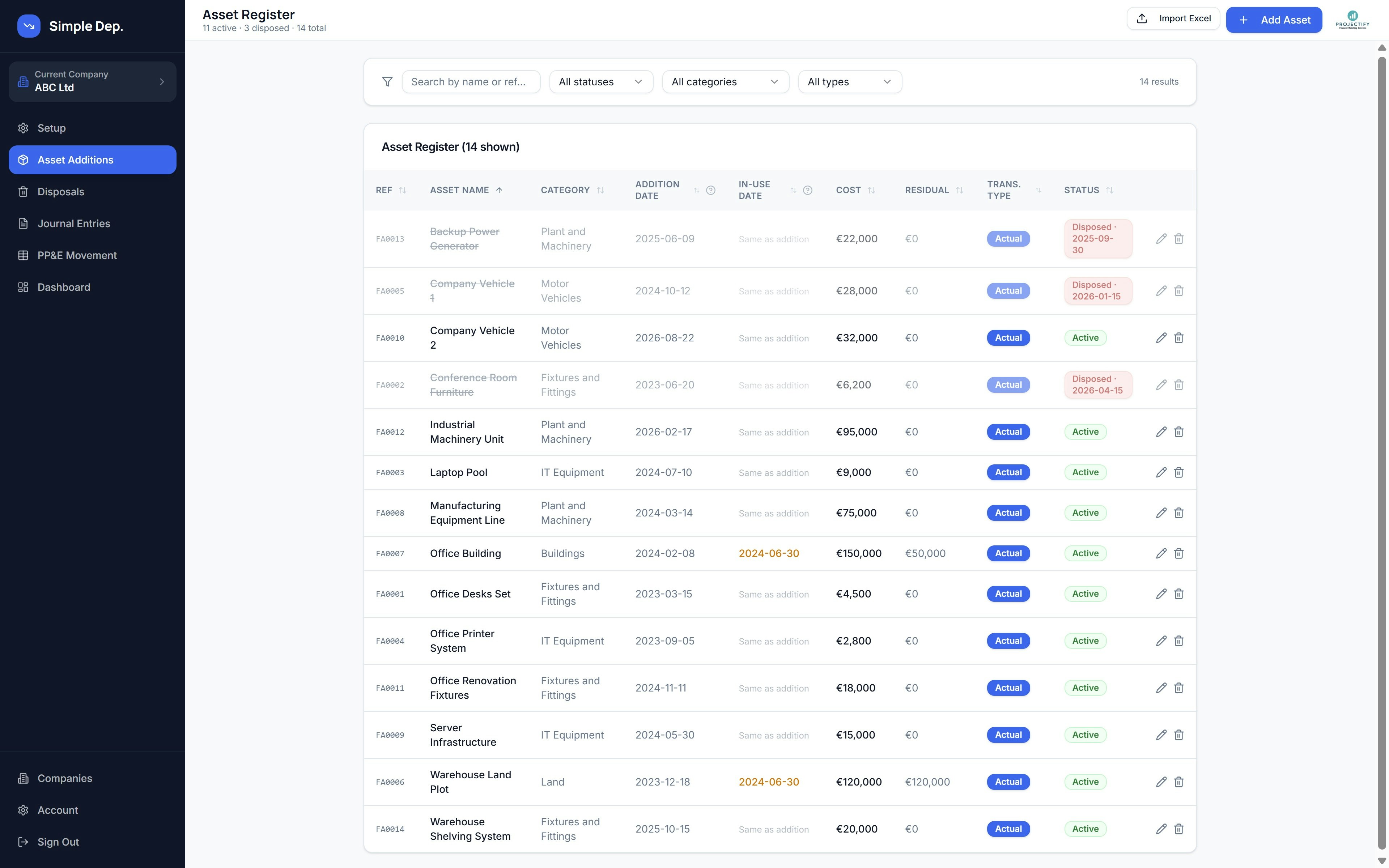Delete the Backup Power Generator asset
The image size is (1389, 868).
[1178, 239]
